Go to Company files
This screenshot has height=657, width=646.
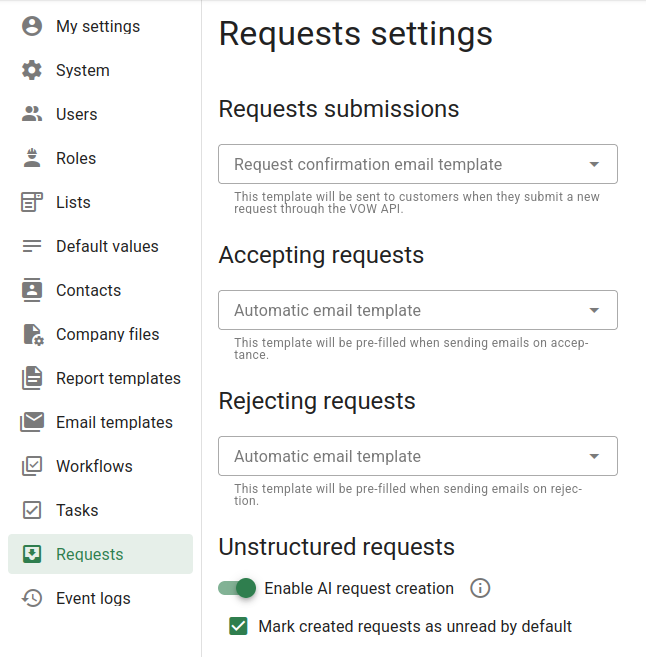[x=101, y=334]
